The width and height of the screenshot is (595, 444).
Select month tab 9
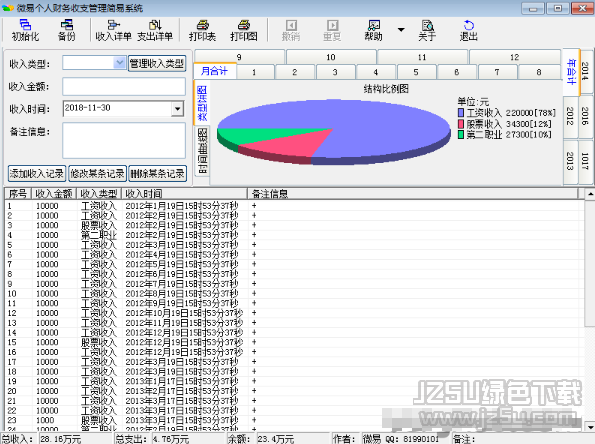(x=239, y=57)
